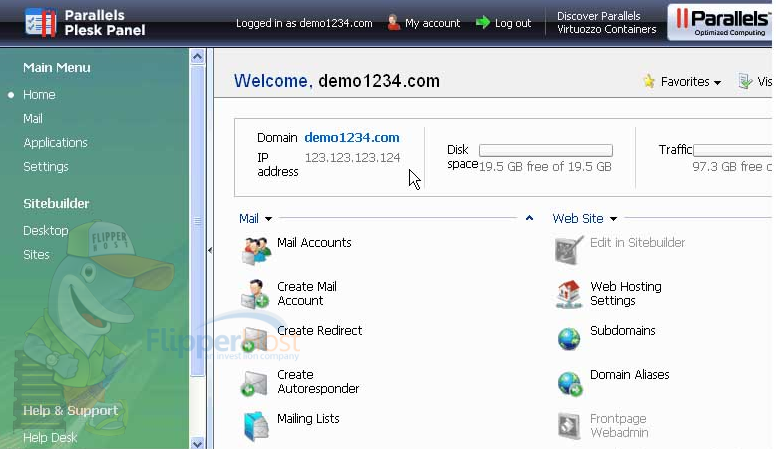Viewport: 776px width, 450px height.
Task: Click the sidebar scrollbar down arrow
Action: [x=197, y=444]
